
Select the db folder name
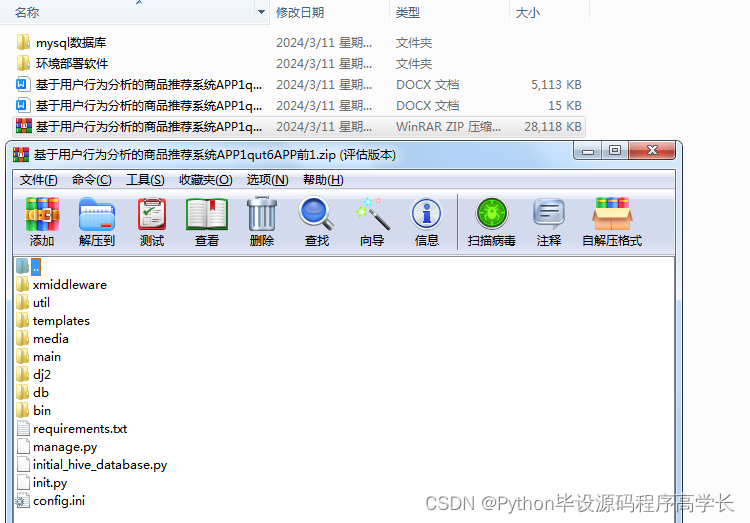click(x=41, y=393)
